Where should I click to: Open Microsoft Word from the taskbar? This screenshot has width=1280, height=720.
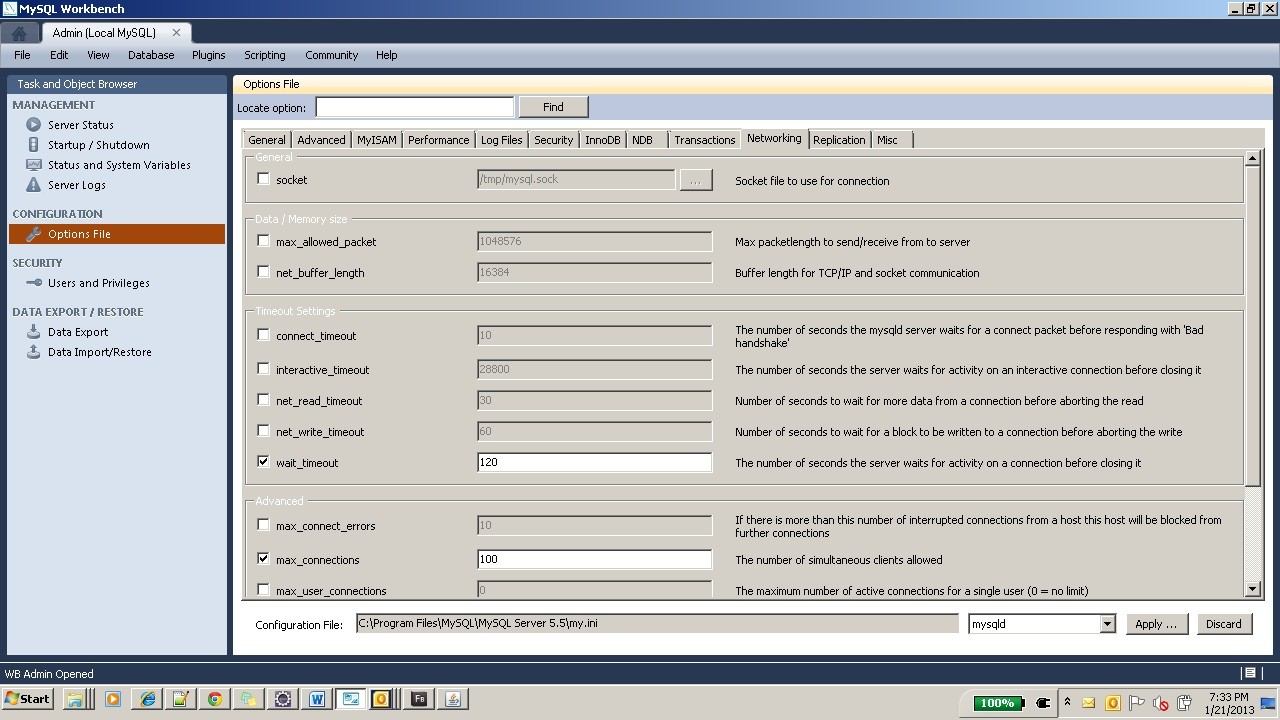[317, 700]
